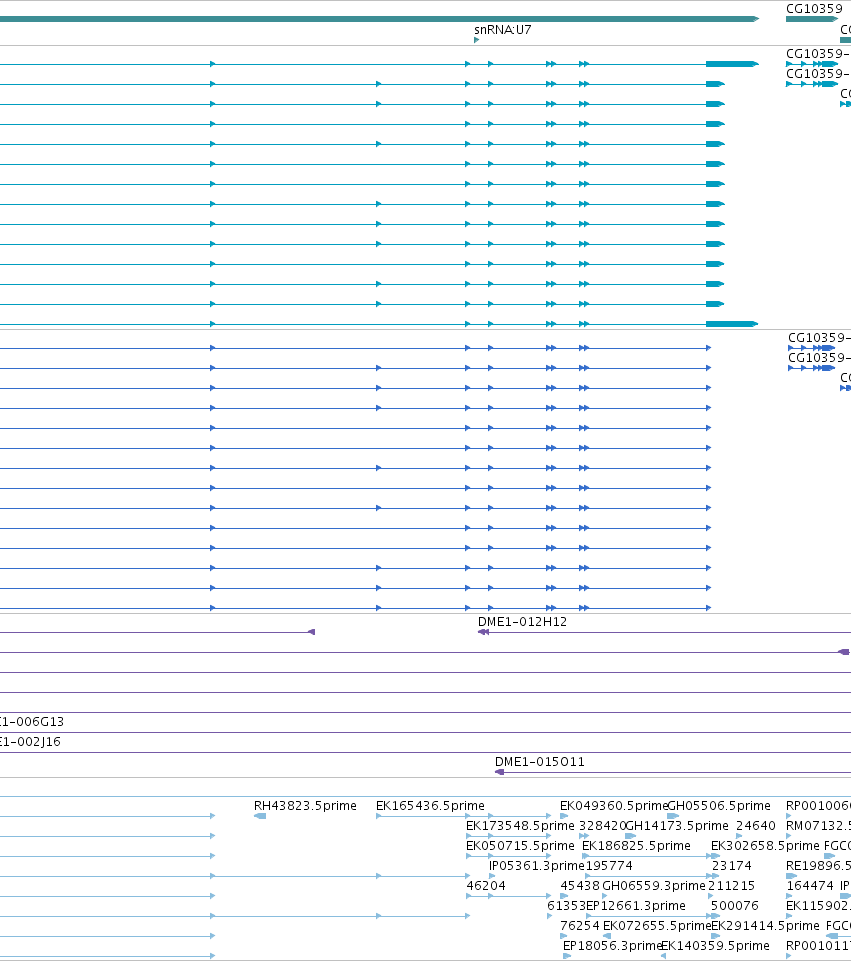Select the DME1-015O11 clone label
Image resolution: width=851 pixels, height=961 pixels.
pyautogui.click(x=540, y=762)
